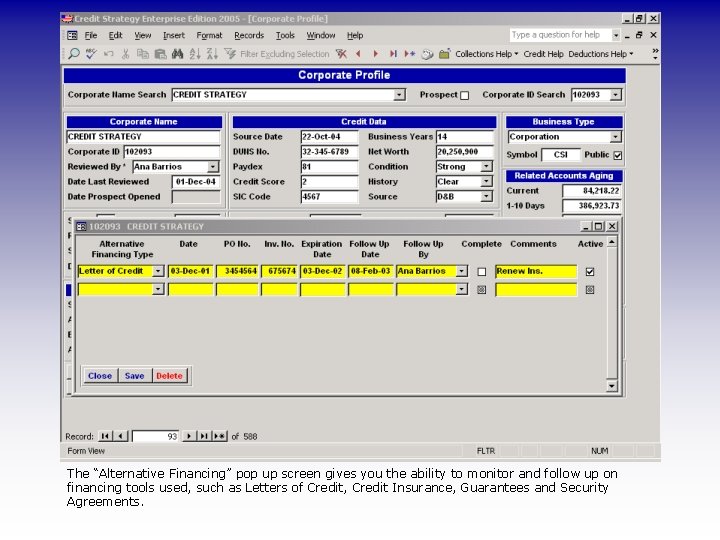Open Reviewed By dropdown
This screenshot has height=540, width=720.
(213, 167)
